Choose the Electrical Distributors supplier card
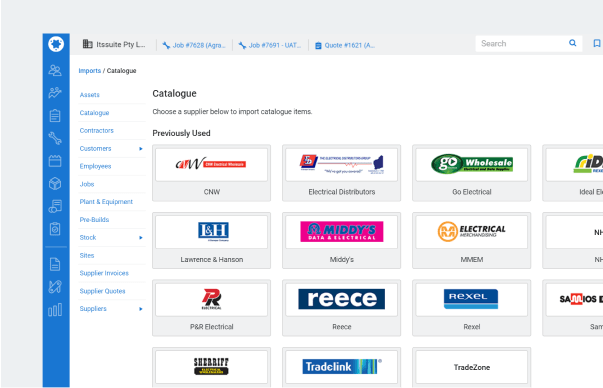Screen dimensions: 603x388 coord(341,173)
